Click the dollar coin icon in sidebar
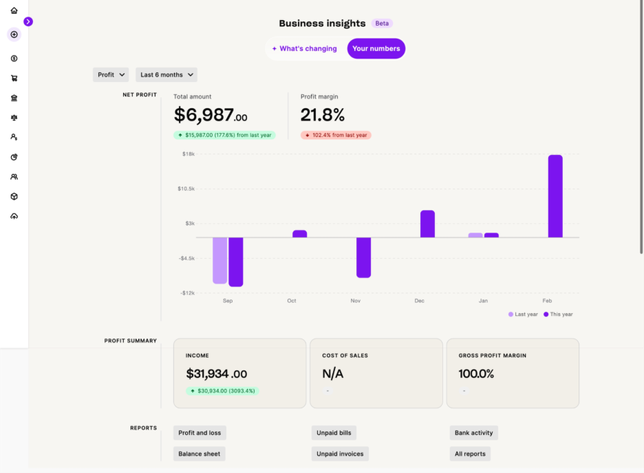 tap(14, 59)
